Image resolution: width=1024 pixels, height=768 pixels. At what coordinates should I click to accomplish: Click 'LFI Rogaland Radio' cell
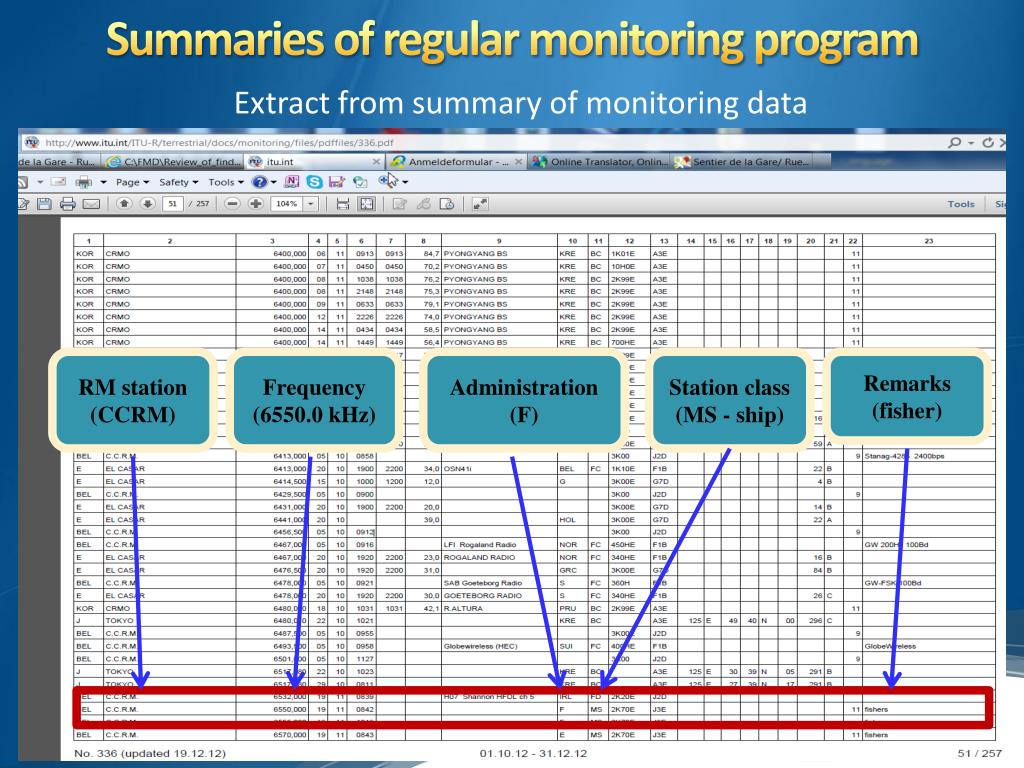(x=480, y=544)
